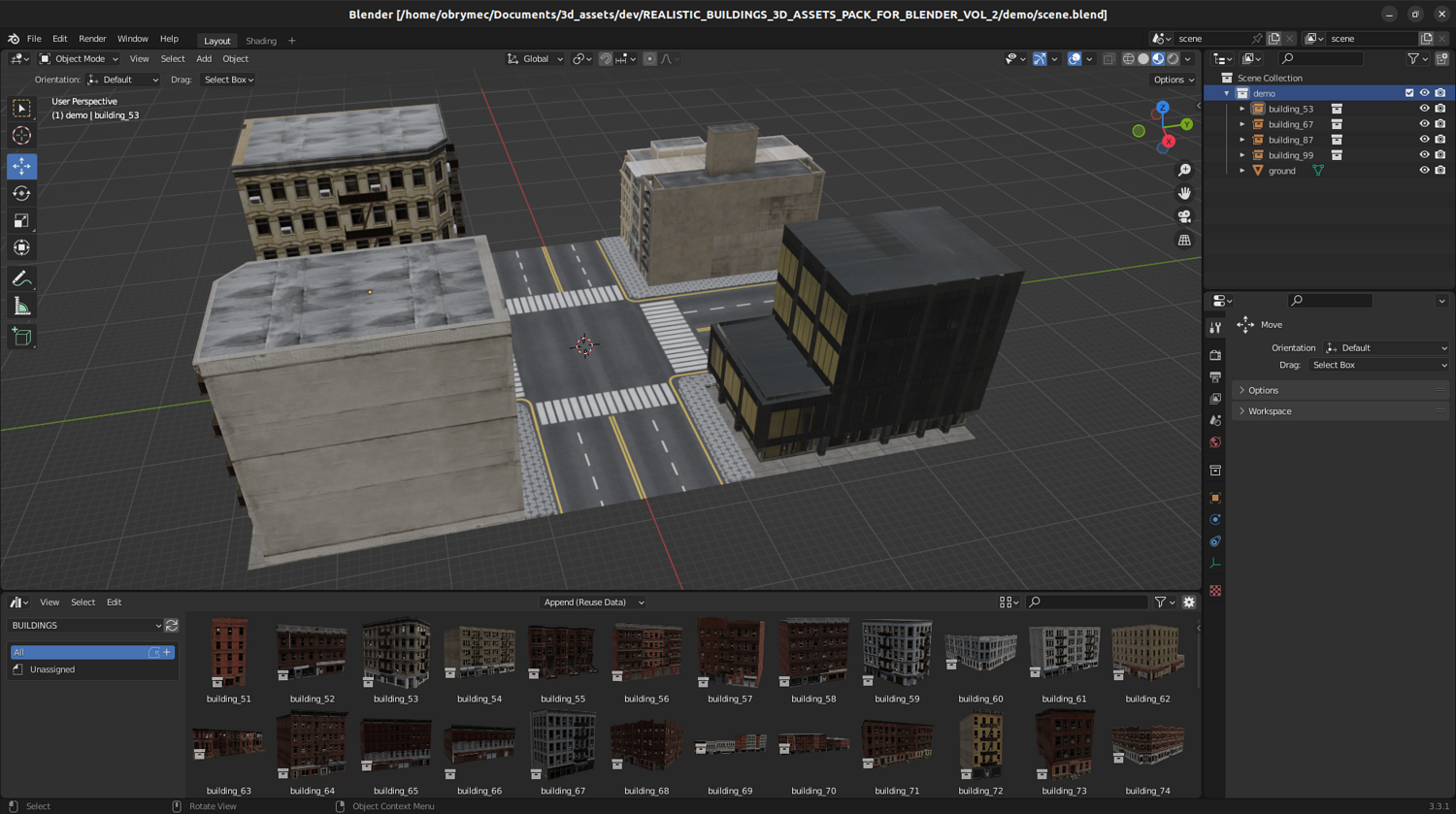The height and width of the screenshot is (814, 1456).
Task: Switch to orthographic/perspective grid view icon
Action: [x=1184, y=240]
